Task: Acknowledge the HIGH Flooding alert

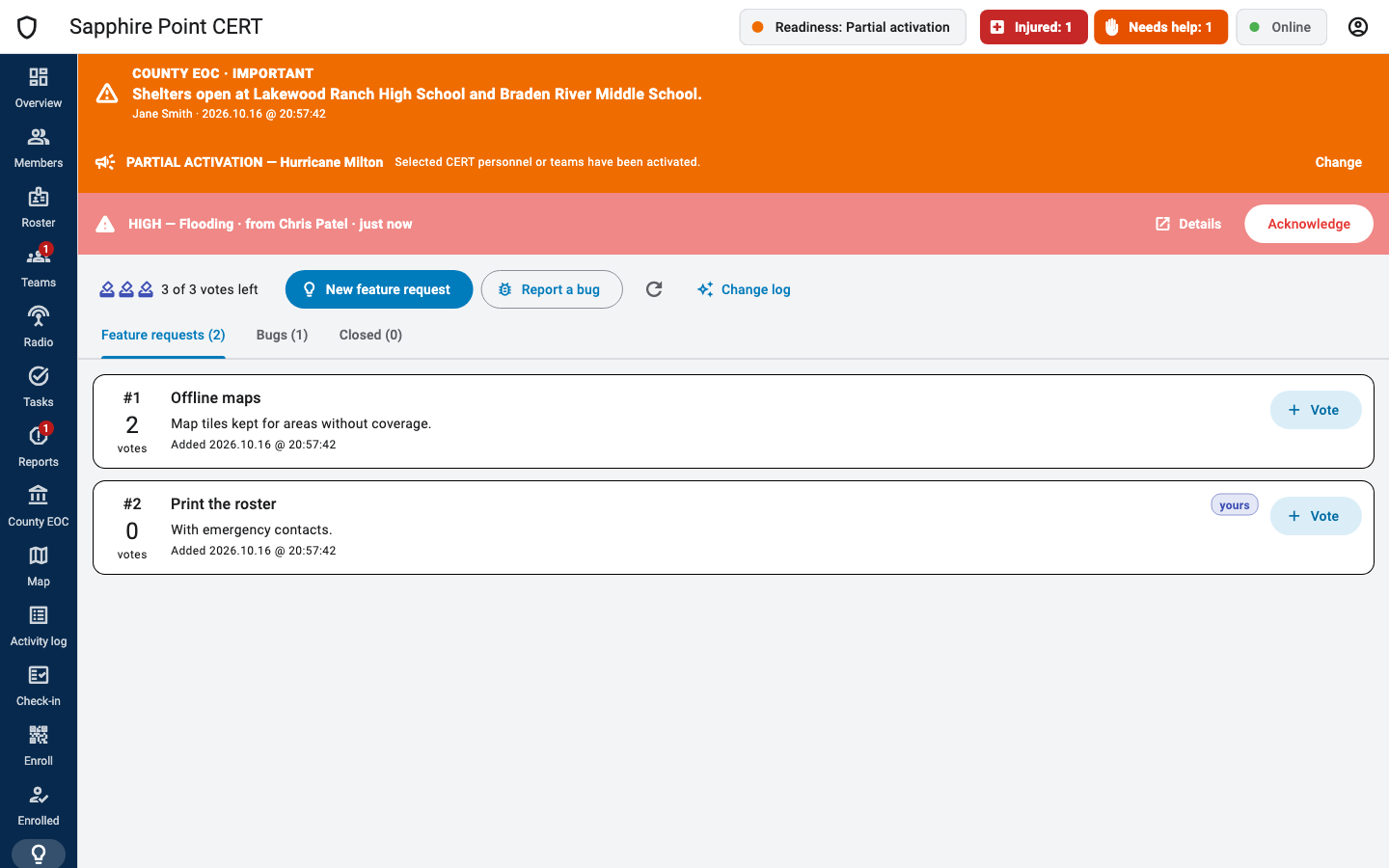Action: 1309,224
